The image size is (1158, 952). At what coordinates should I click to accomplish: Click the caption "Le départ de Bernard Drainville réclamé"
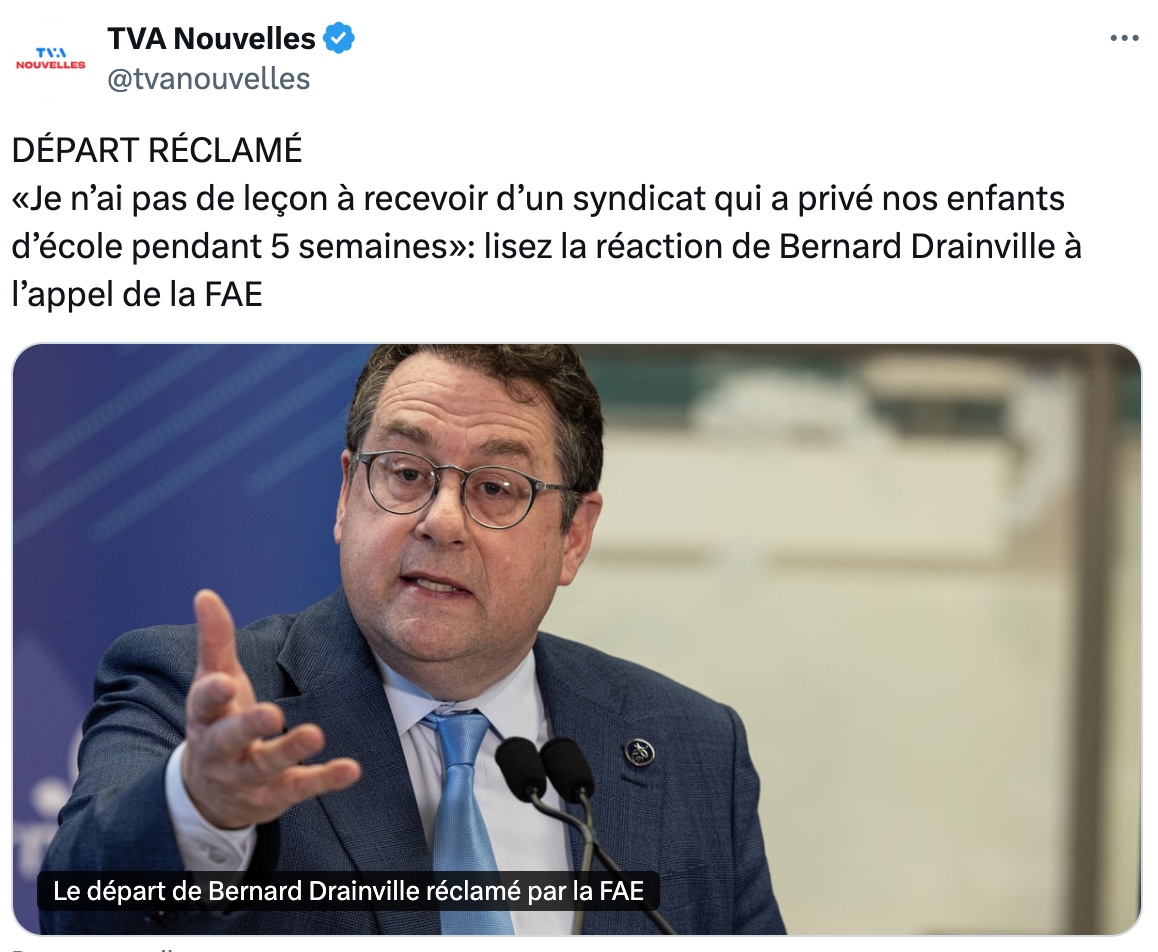point(349,891)
